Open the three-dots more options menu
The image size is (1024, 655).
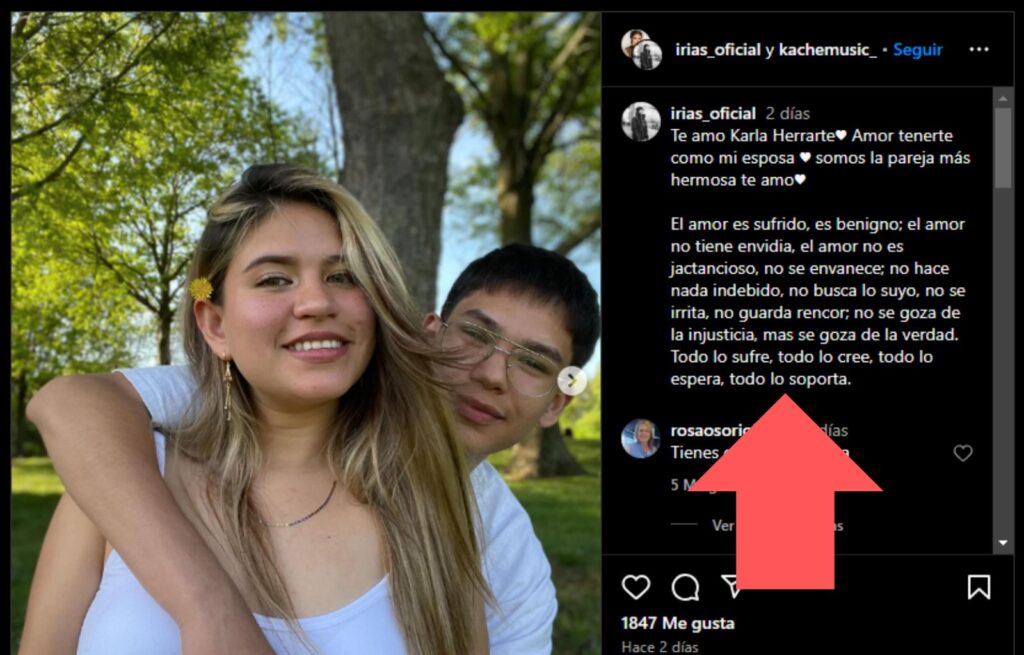[x=978, y=50]
